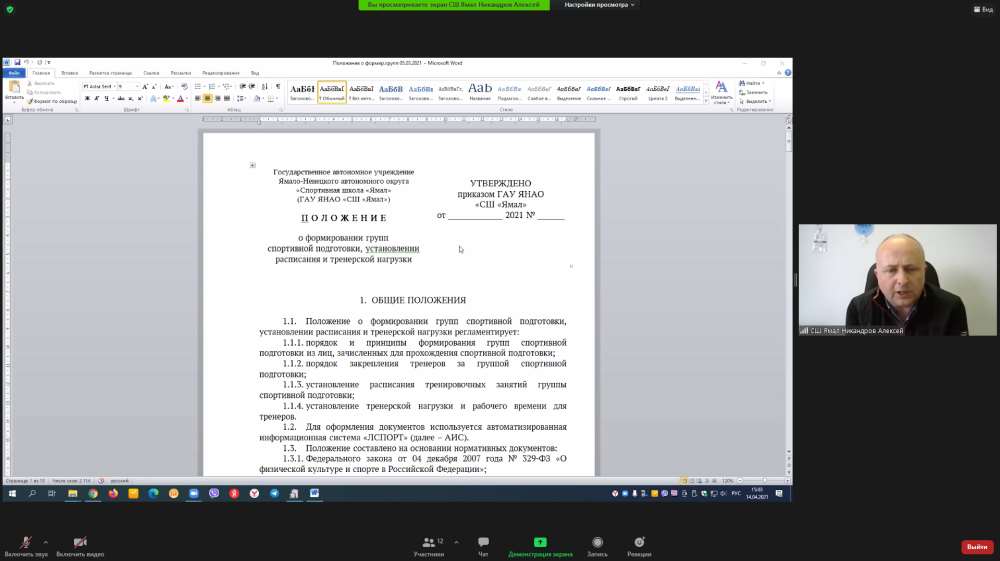Open Telegram from the taskbar

tap(274, 493)
